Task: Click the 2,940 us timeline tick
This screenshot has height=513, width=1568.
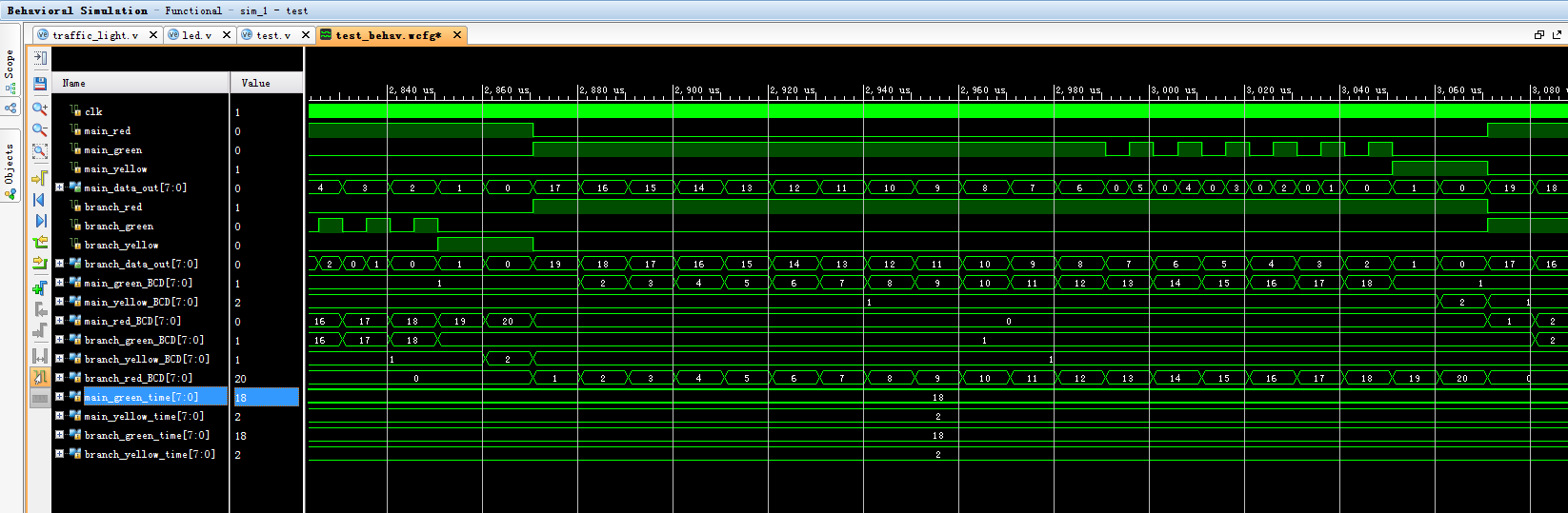Action: click(x=886, y=90)
